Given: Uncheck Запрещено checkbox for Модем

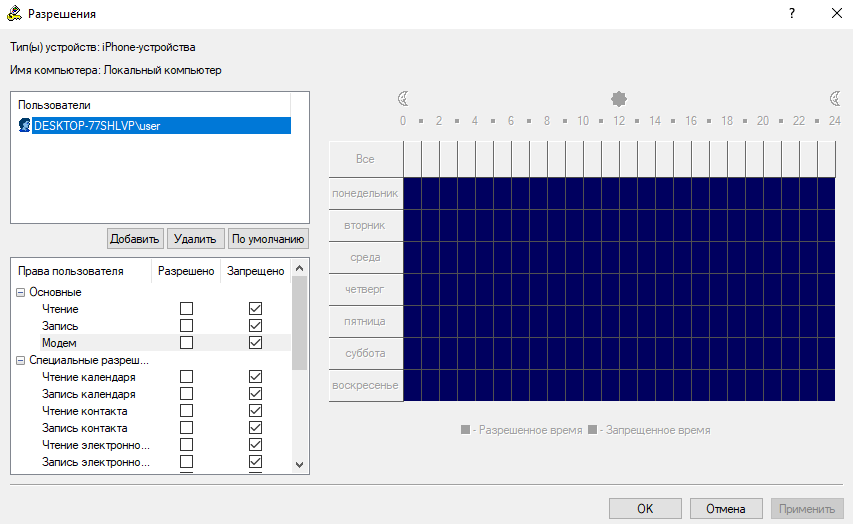Looking at the screenshot, I should [255, 342].
